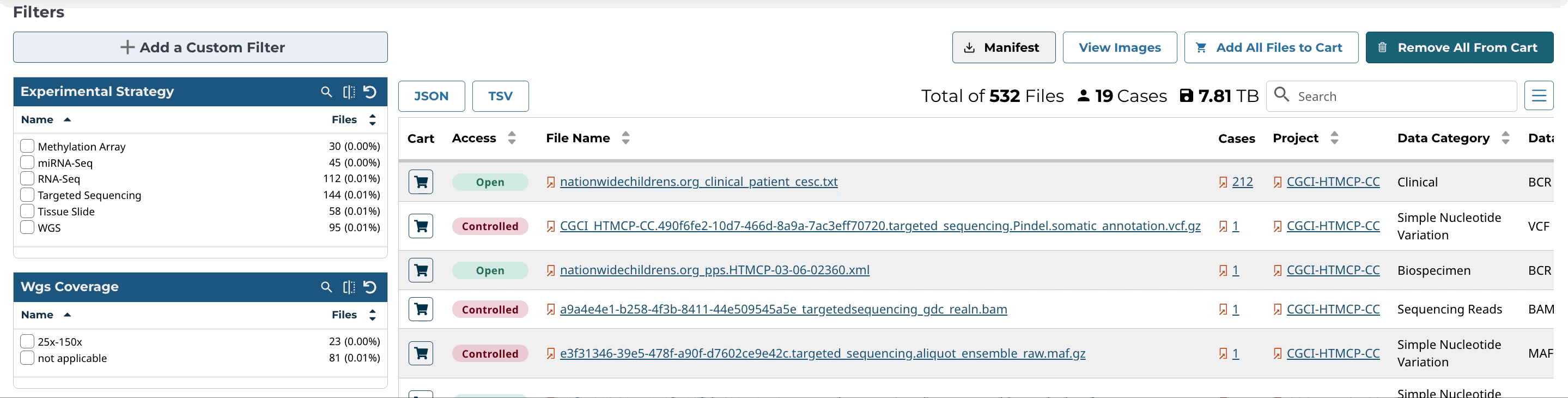Open the table column settings menu
This screenshot has width=1568, height=398.
click(1538, 97)
